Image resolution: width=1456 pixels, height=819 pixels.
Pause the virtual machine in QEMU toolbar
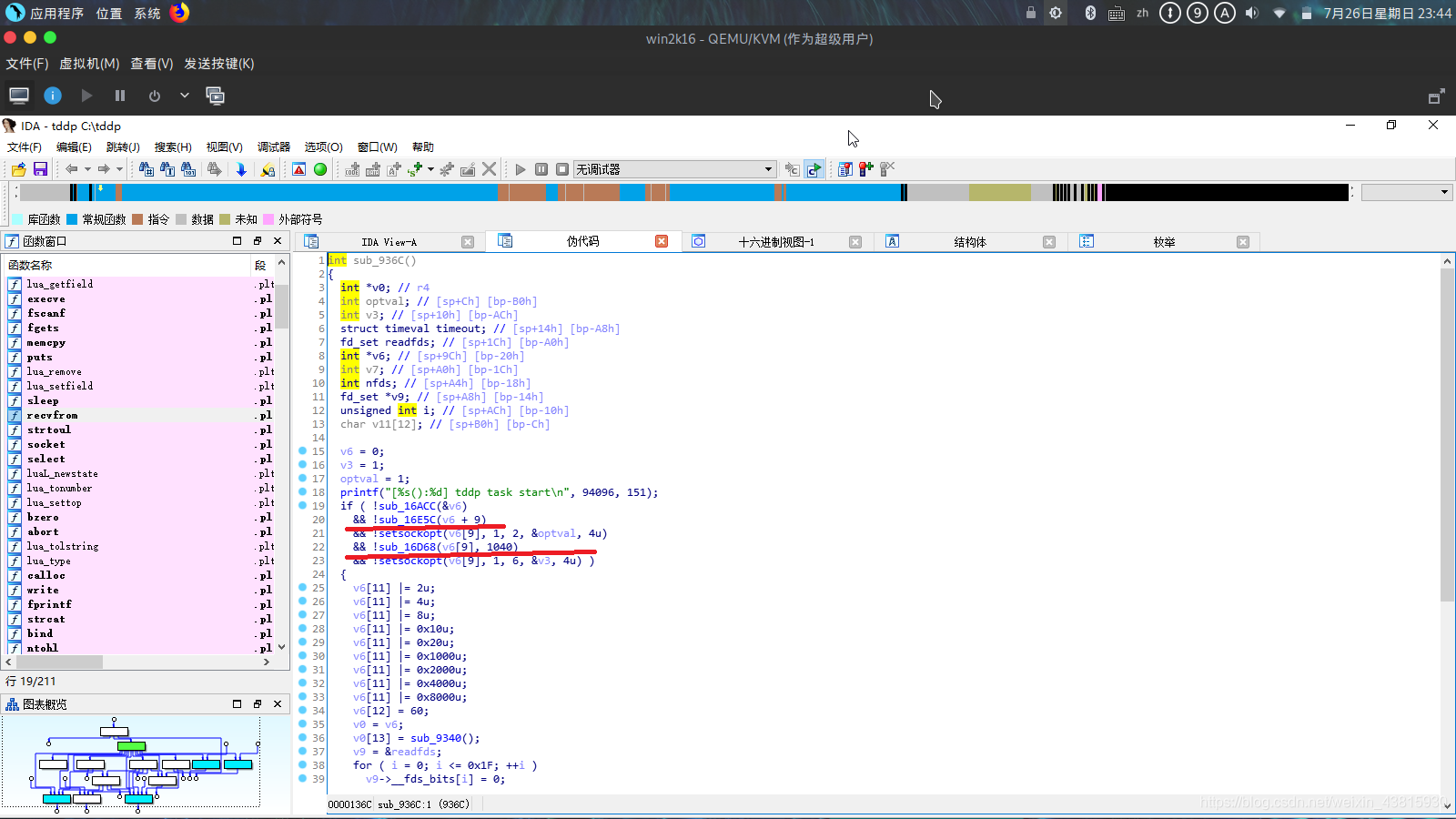tap(120, 96)
